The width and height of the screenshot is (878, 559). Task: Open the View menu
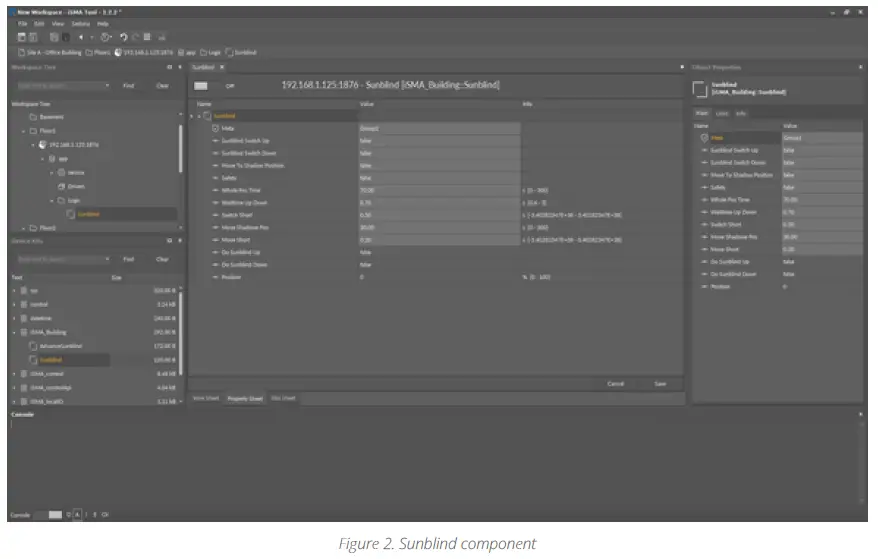tap(58, 24)
